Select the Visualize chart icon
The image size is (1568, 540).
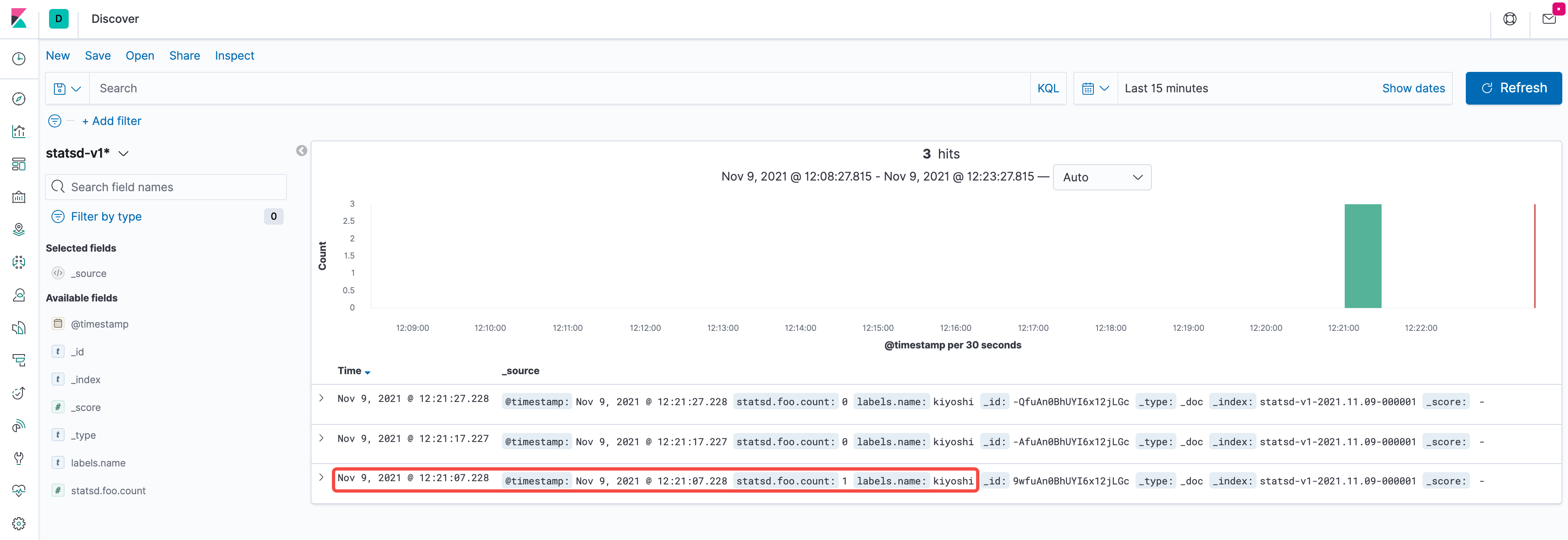point(19,132)
